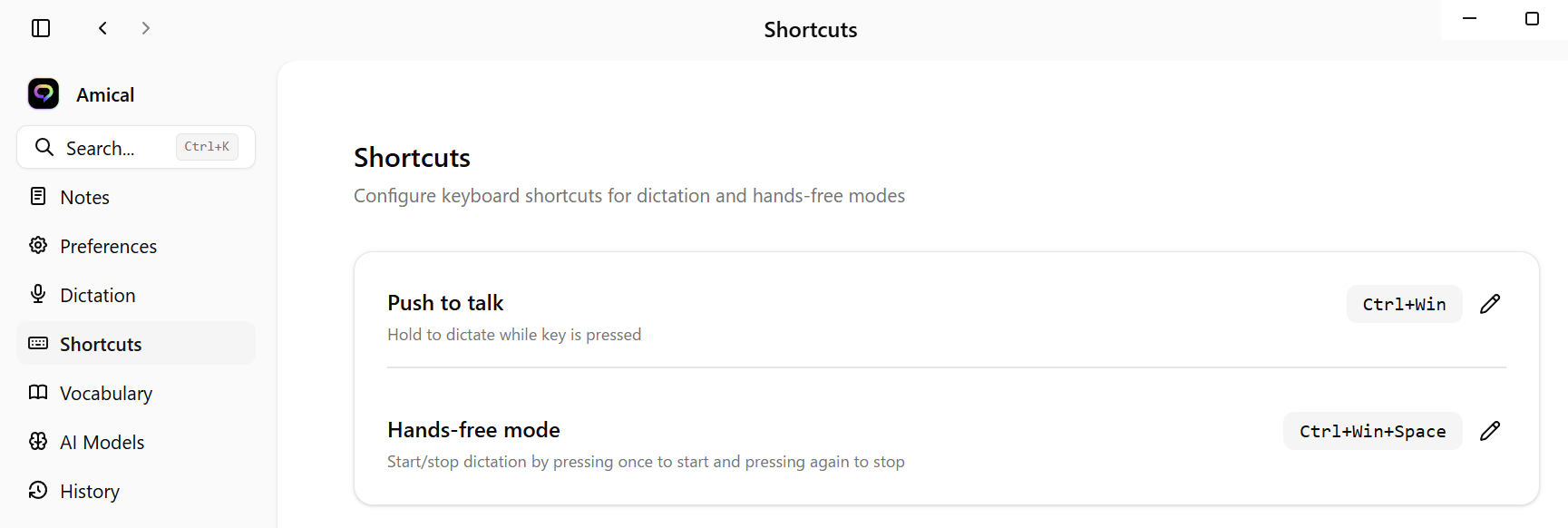Select Preferences in the sidebar
1568x528 pixels.
coord(107,245)
